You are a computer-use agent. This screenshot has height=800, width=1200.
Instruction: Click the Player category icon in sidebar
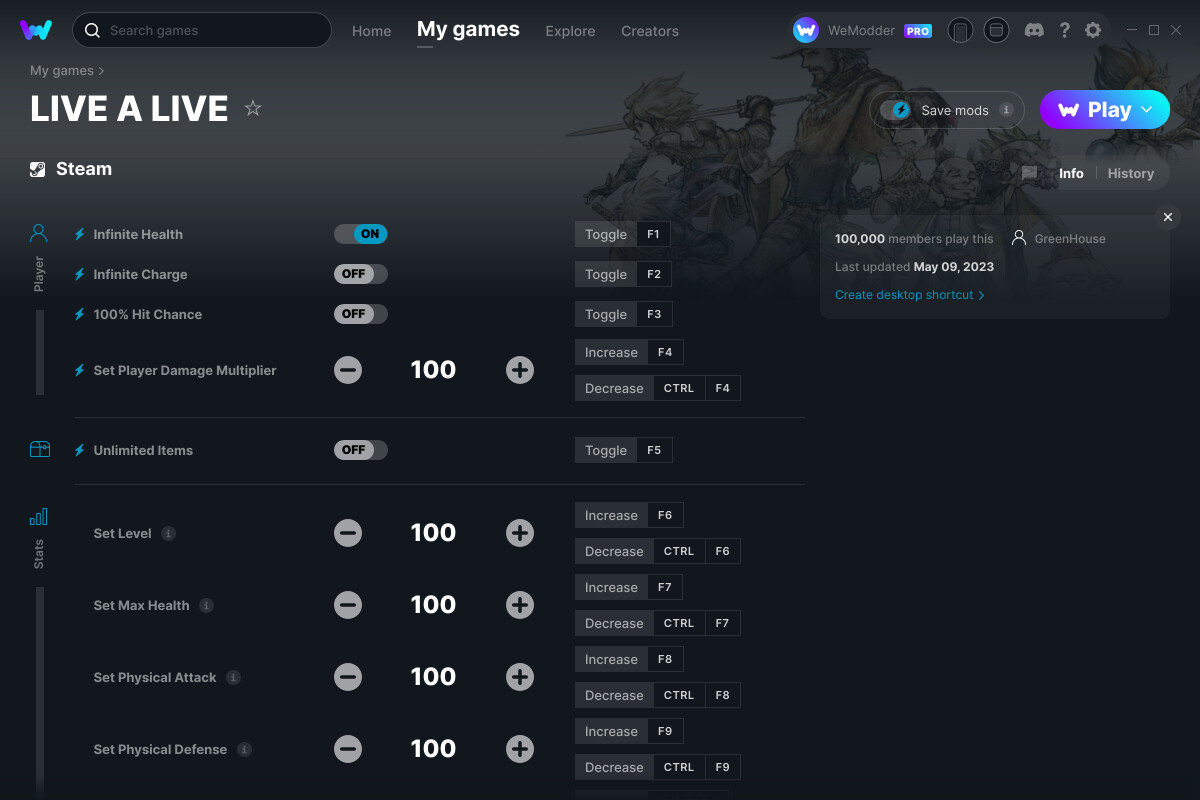(39, 234)
